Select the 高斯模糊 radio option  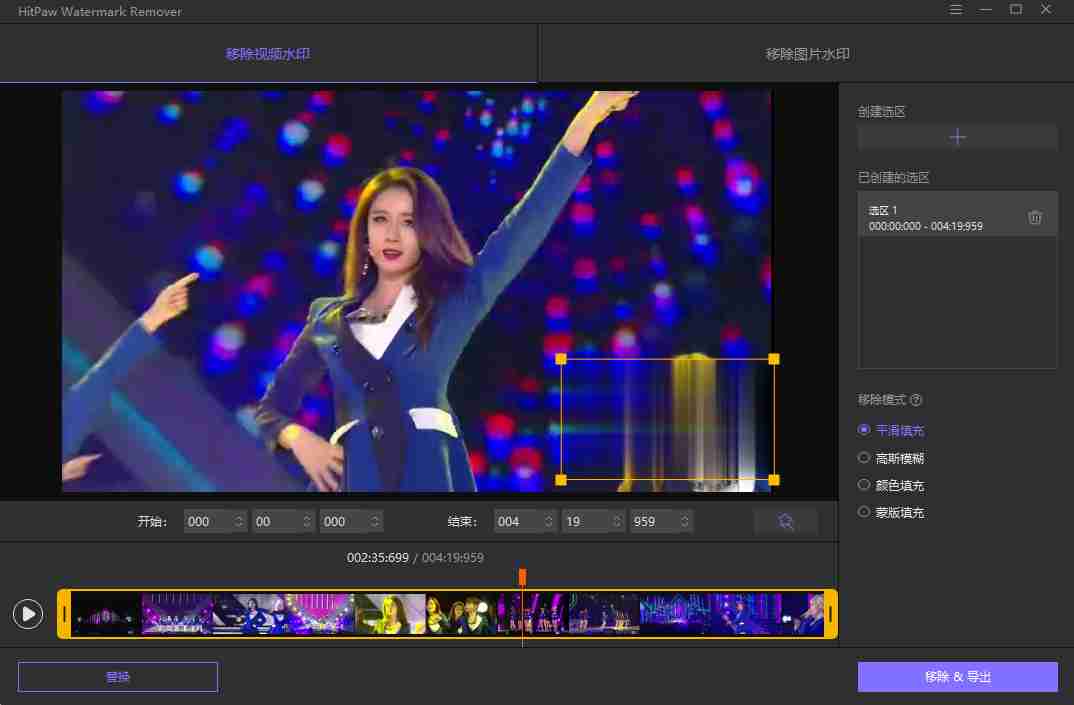pyautogui.click(x=864, y=458)
